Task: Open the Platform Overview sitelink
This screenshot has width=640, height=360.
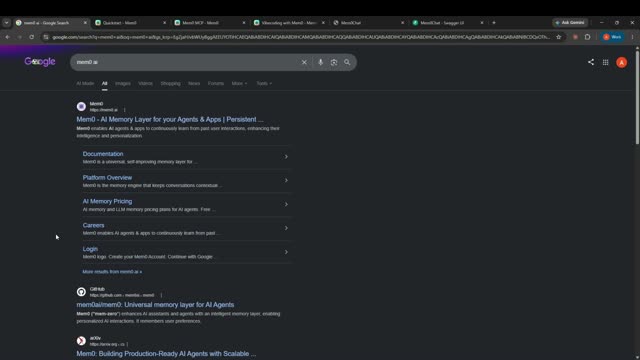Action: click(x=107, y=178)
